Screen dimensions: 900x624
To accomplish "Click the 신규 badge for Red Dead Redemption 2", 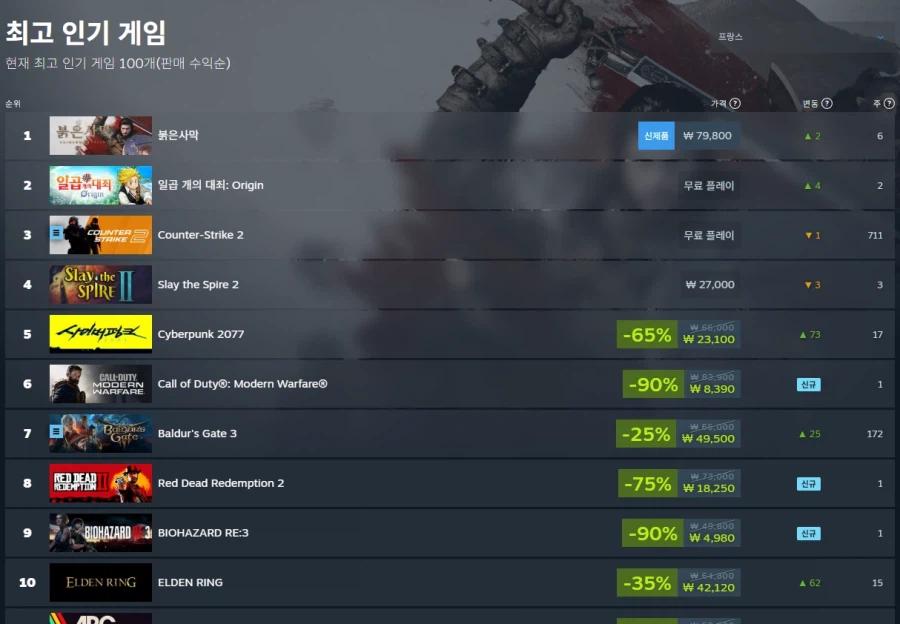I will [809, 484].
